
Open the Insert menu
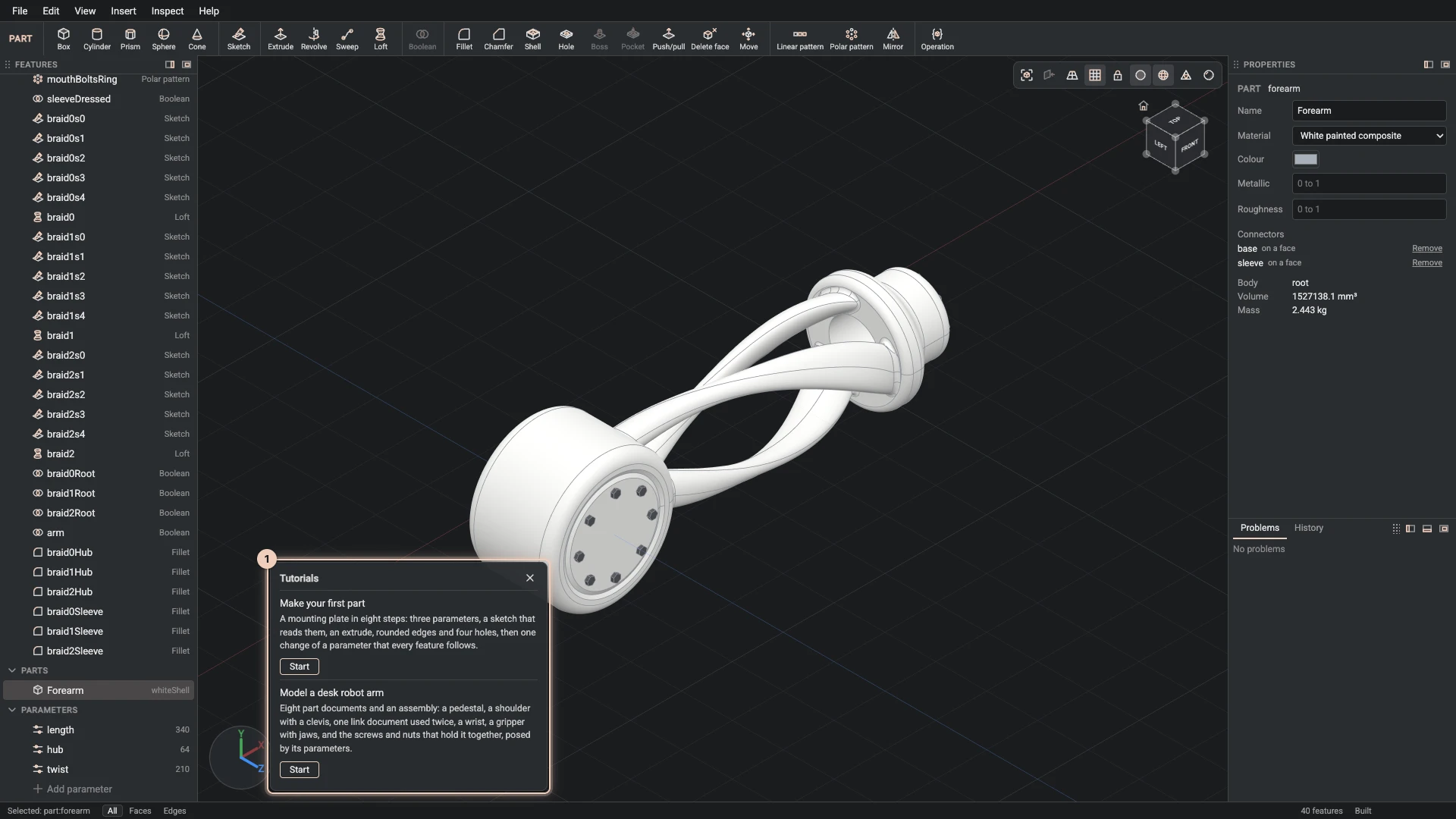(x=123, y=11)
